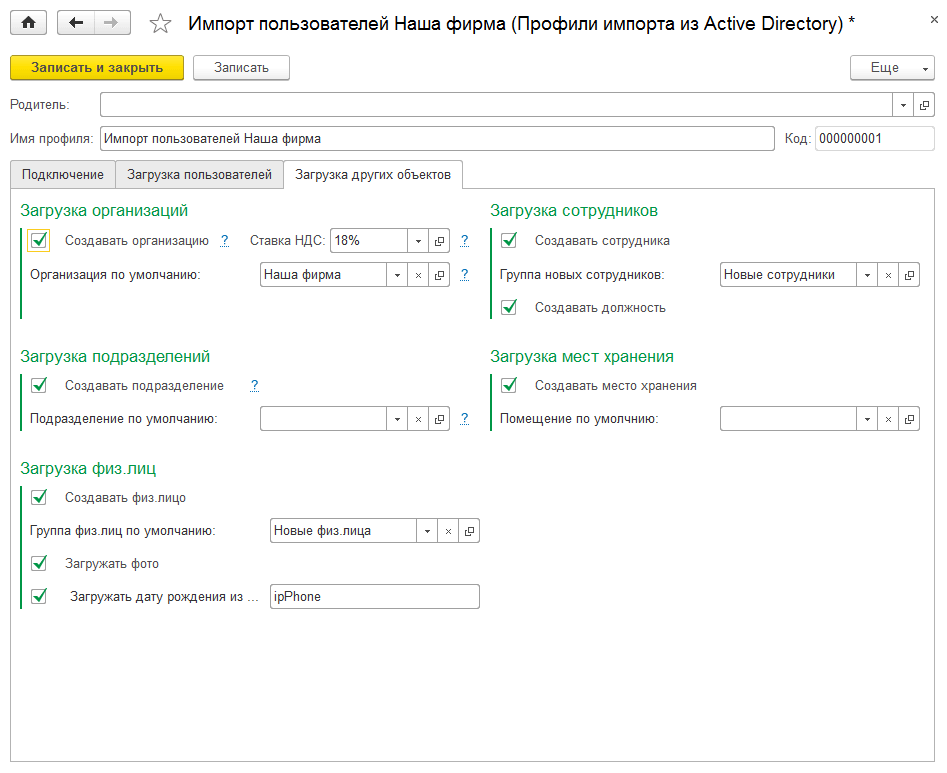This screenshot has height=773, width=947.
Task: Clear the Подразделение по умолчанию field
Action: click(418, 418)
